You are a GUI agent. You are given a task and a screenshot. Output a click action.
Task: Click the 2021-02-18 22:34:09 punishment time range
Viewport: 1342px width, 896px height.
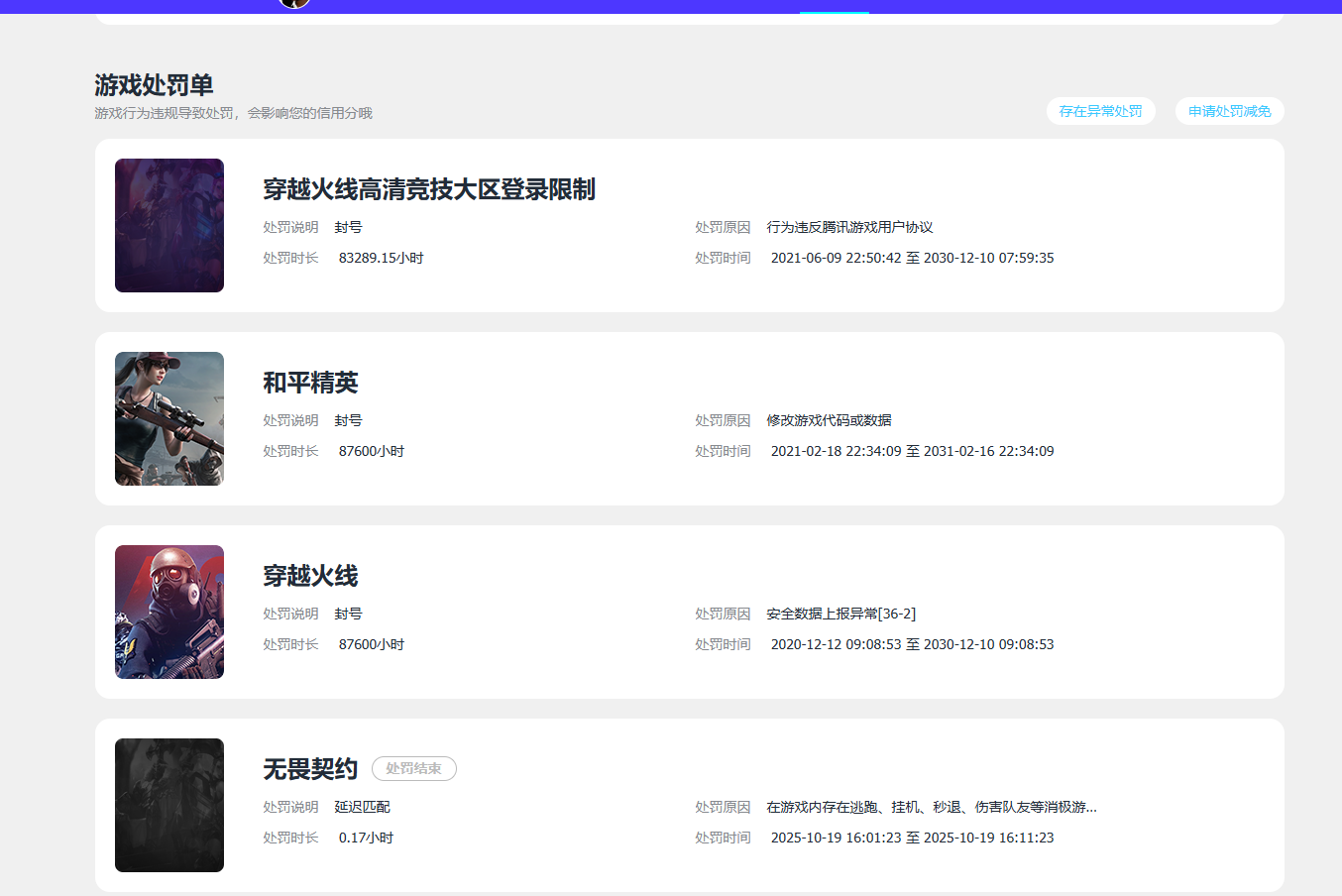(x=913, y=451)
